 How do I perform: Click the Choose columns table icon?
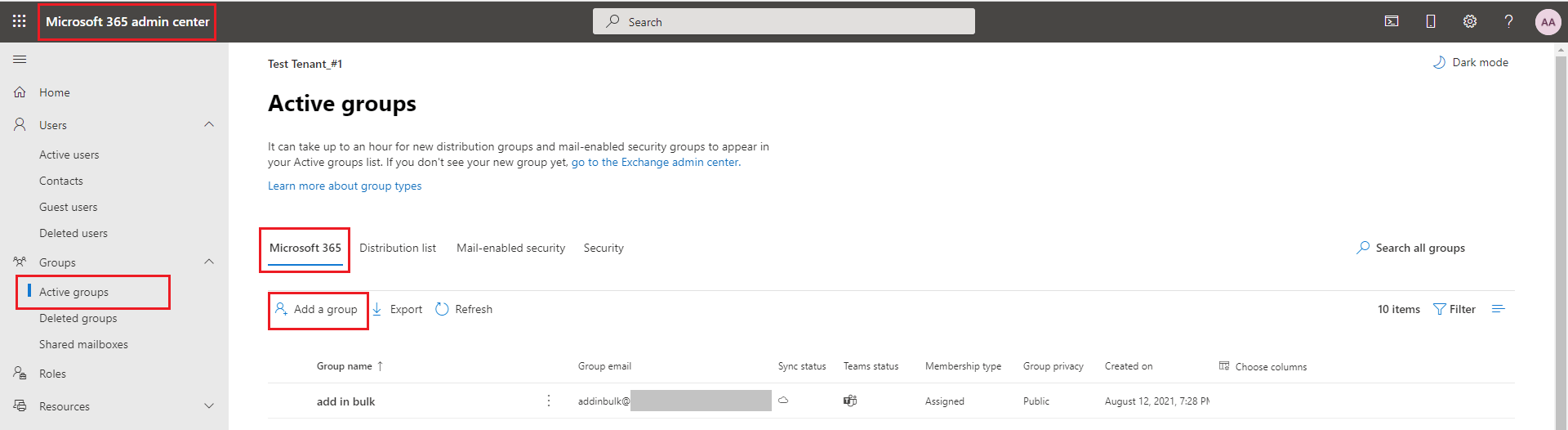point(1224,365)
